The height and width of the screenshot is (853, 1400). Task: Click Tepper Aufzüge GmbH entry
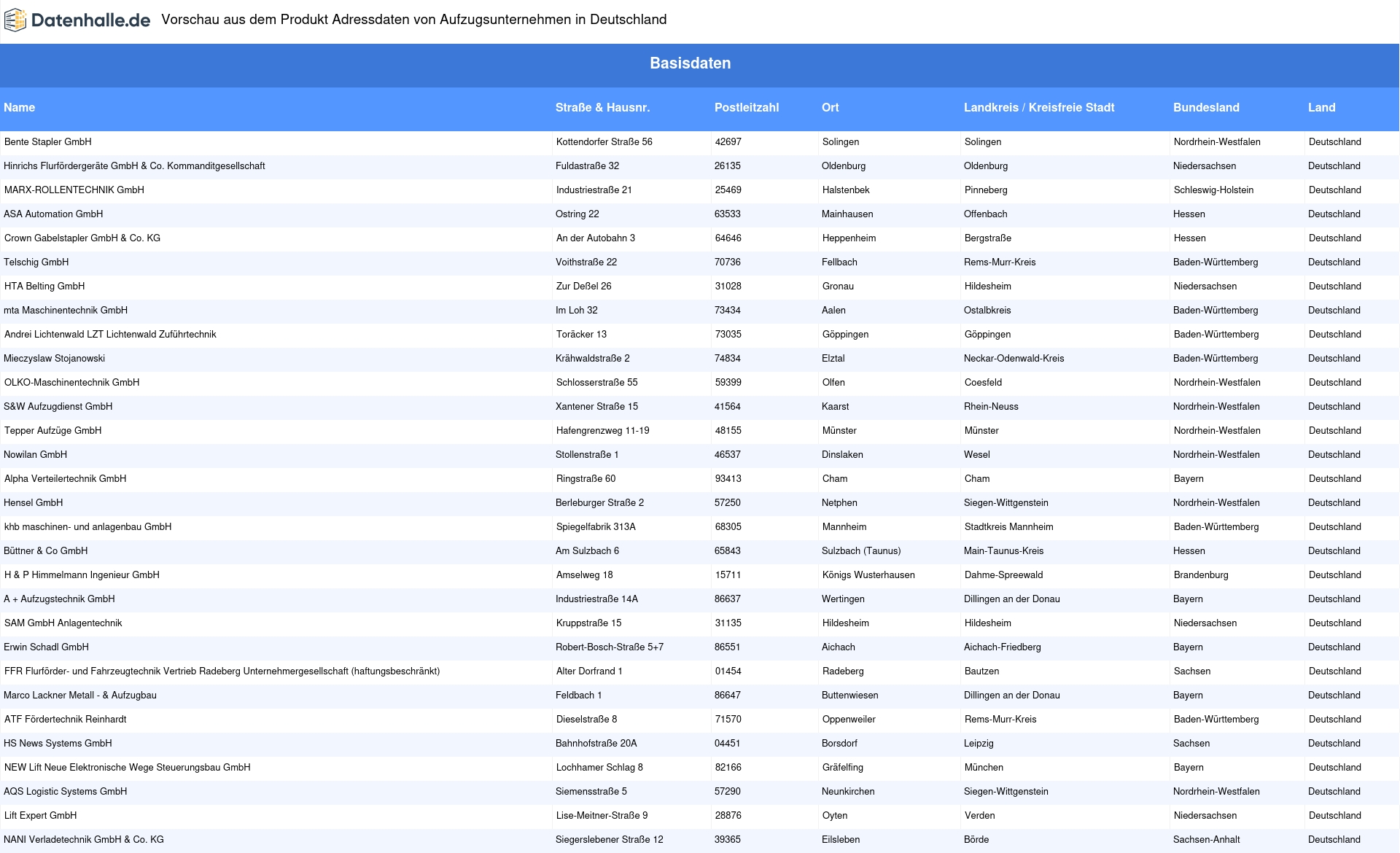tap(53, 431)
